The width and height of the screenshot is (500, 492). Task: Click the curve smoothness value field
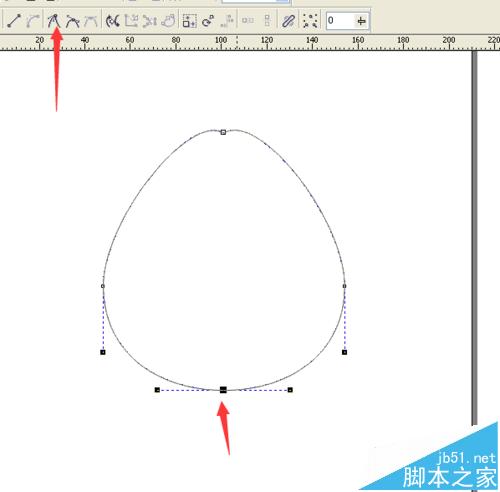340,21
